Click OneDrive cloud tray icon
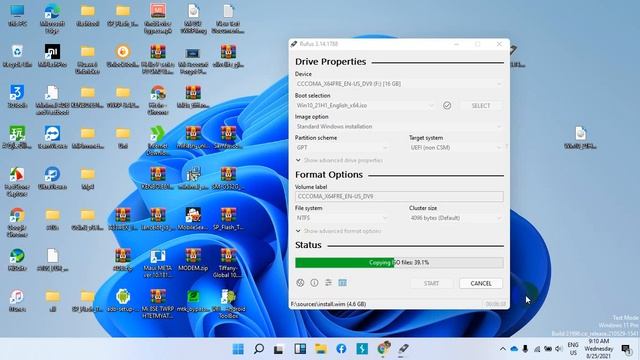 coord(514,349)
